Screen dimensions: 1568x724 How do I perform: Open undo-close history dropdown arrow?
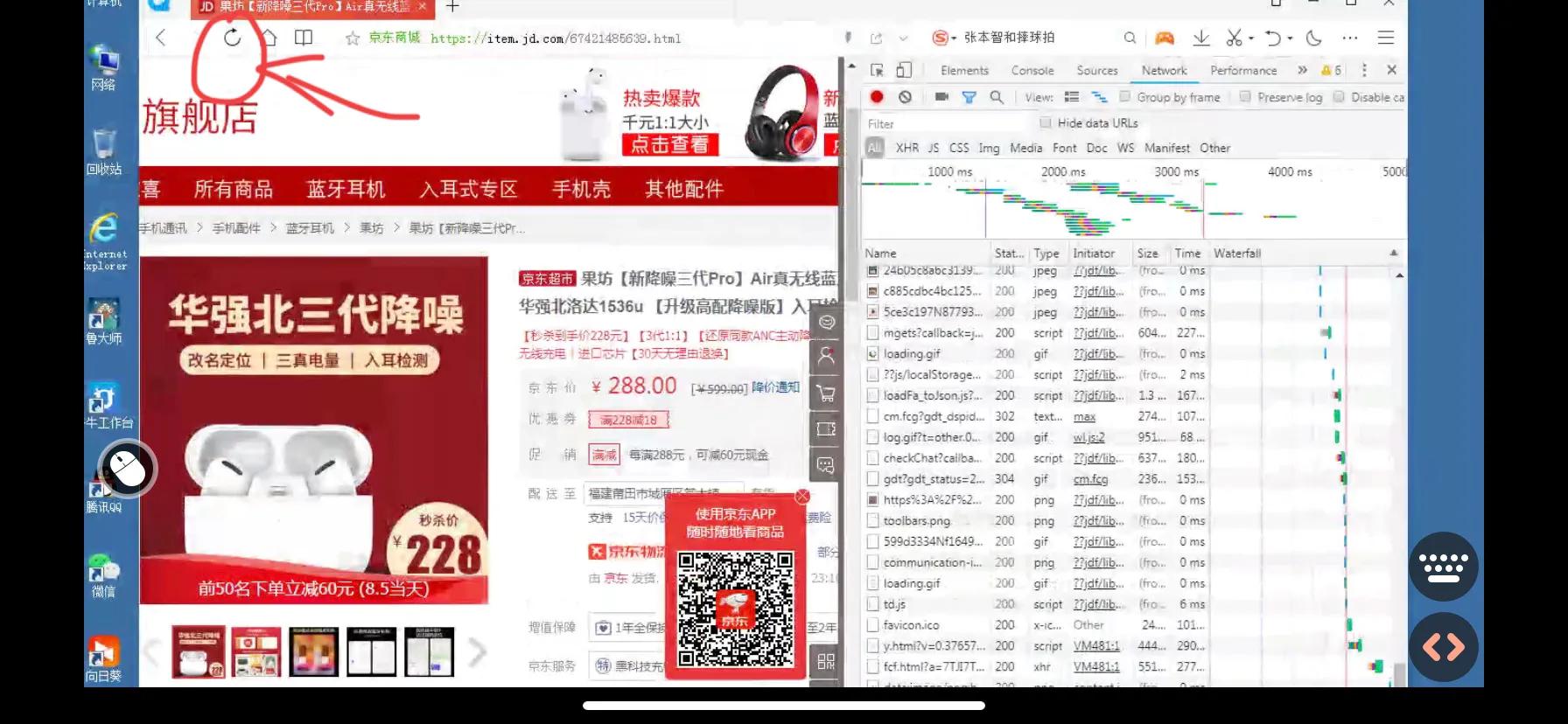(1289, 38)
